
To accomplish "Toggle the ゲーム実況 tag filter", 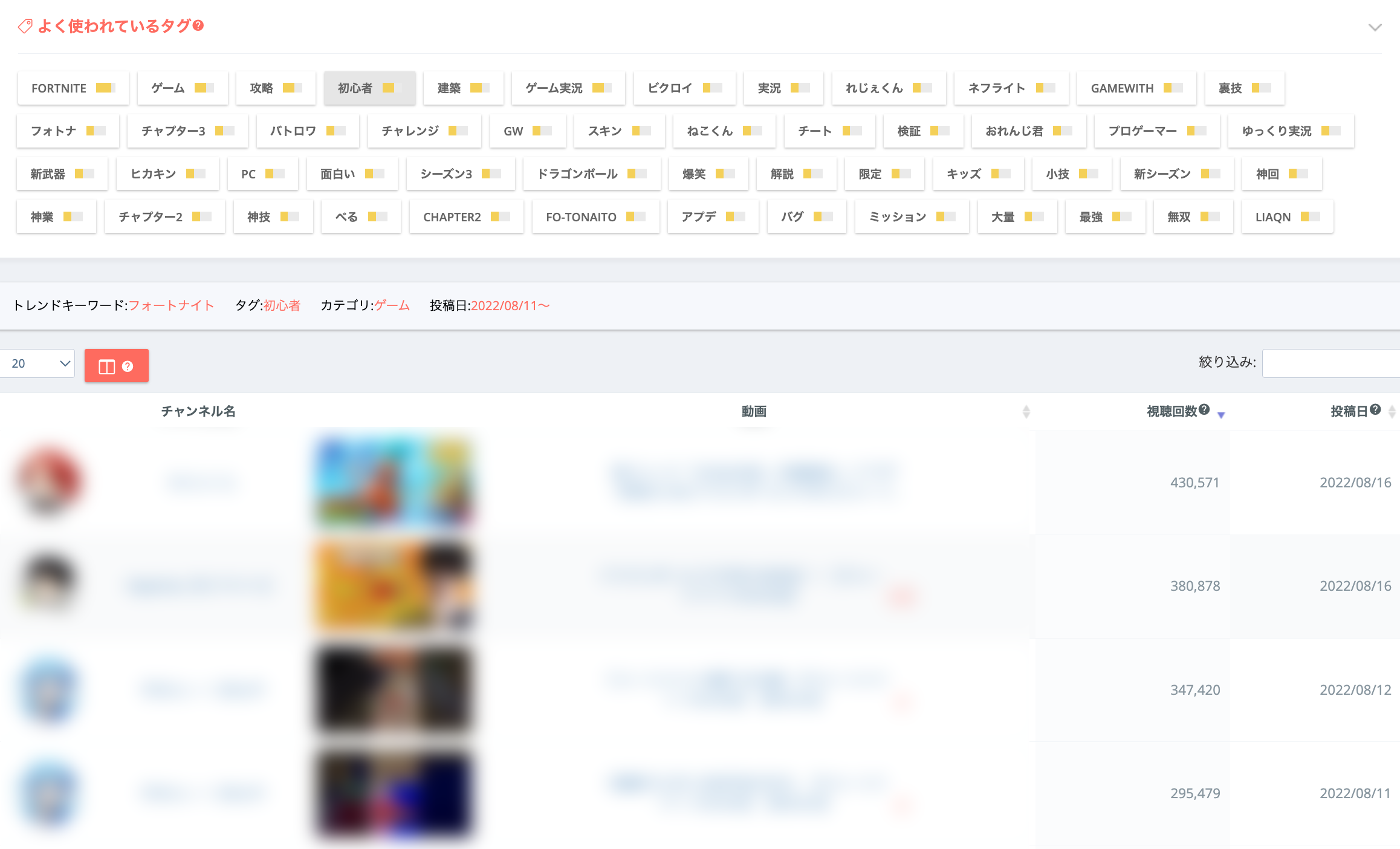I will (x=568, y=88).
